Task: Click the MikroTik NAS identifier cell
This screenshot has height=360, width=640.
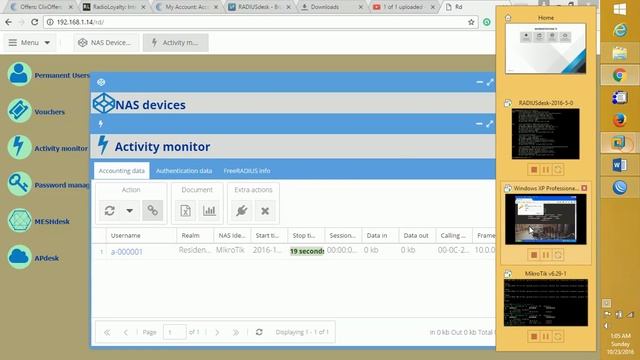Action: pos(230,250)
